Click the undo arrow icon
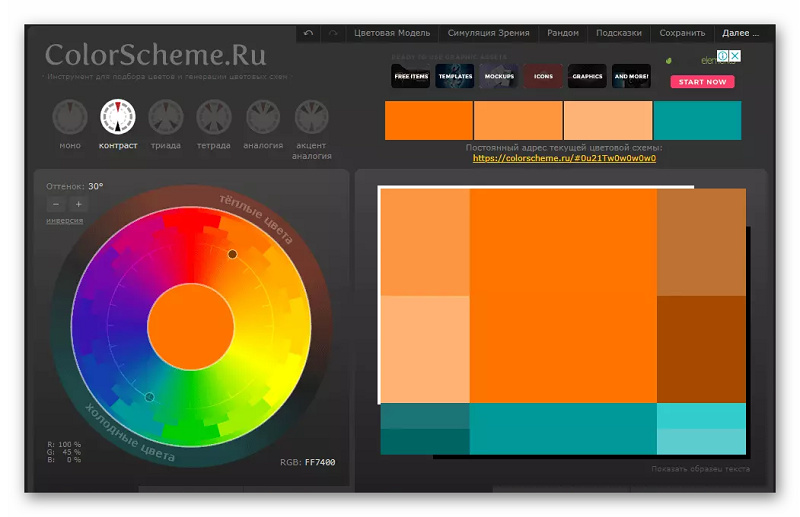 (308, 33)
